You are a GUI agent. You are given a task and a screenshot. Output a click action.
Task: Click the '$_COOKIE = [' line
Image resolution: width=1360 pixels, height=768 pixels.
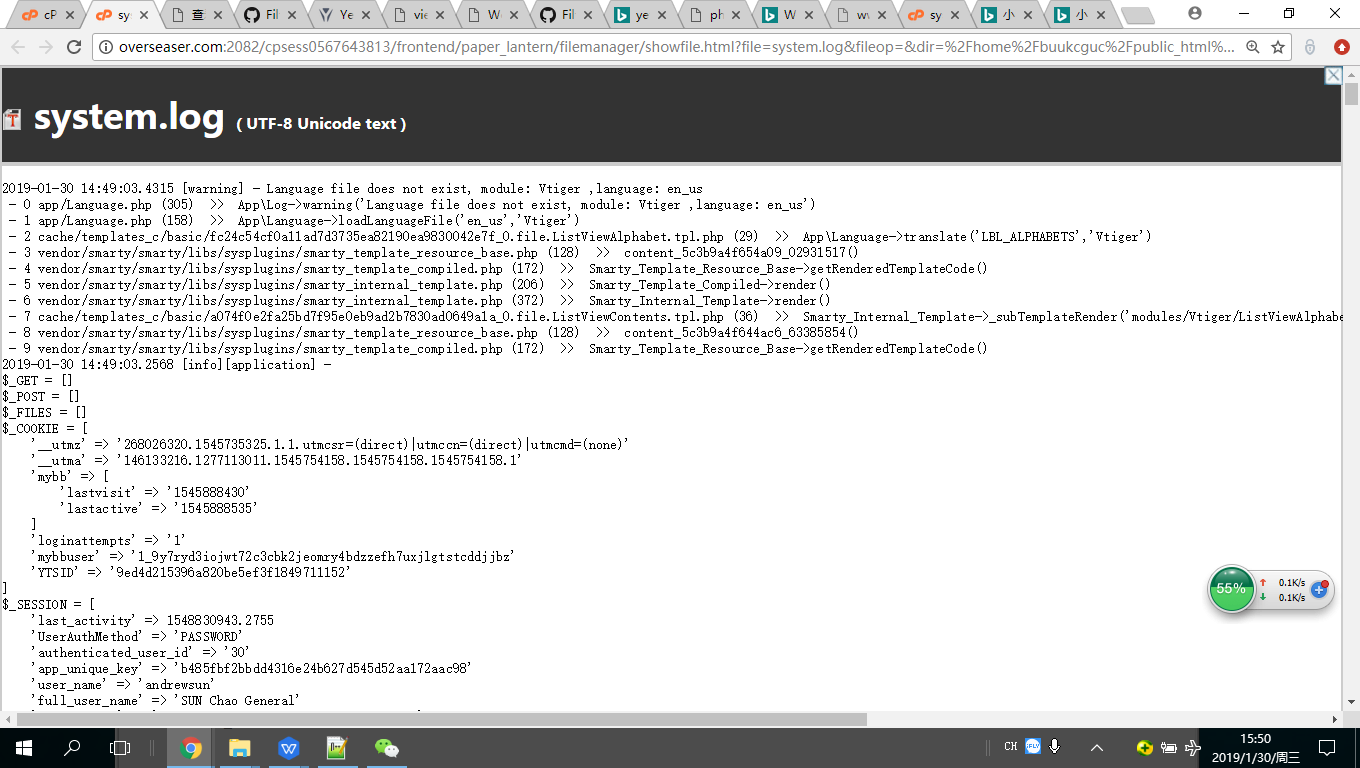click(45, 428)
